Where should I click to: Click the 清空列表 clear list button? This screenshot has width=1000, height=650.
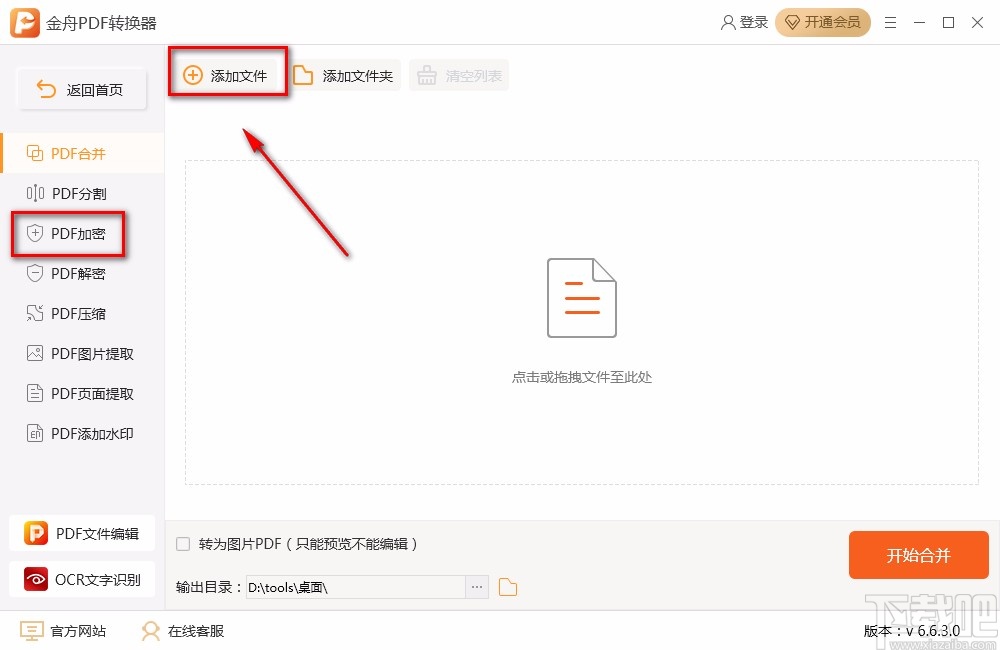pos(459,74)
